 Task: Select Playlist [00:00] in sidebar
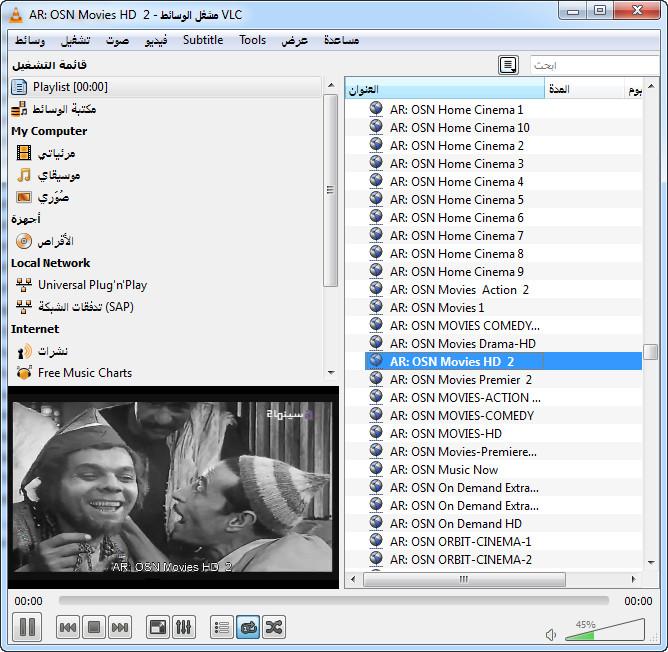[165, 87]
